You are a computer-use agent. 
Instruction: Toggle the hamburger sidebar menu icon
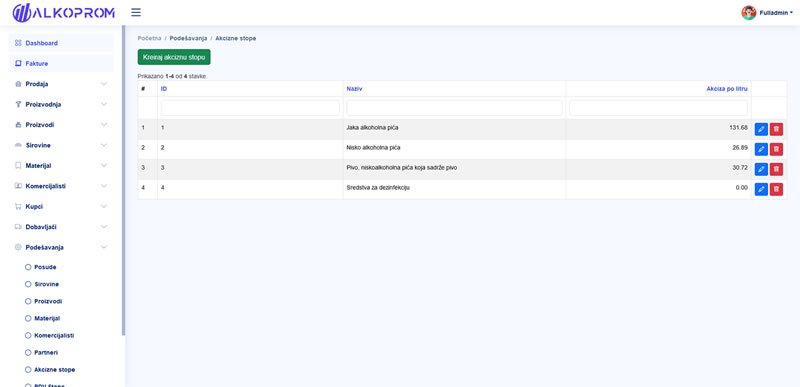136,12
